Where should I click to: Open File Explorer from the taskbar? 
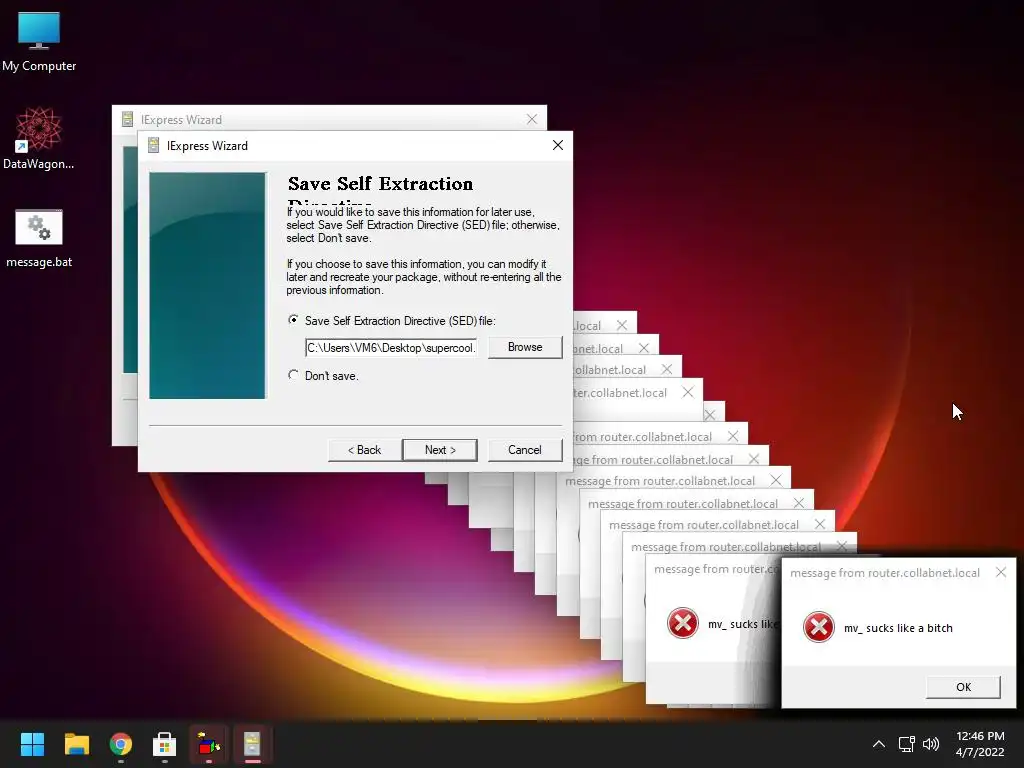tap(76, 744)
